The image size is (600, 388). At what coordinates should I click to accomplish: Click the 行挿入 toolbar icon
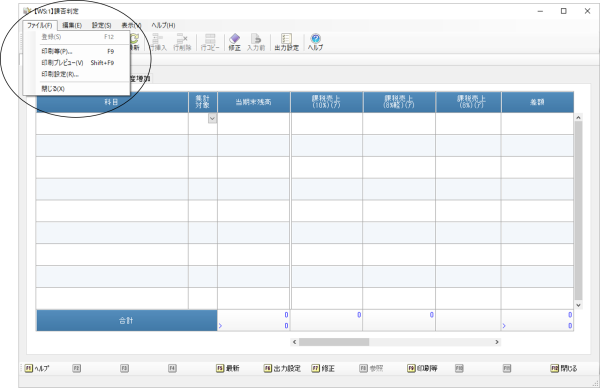tap(158, 42)
